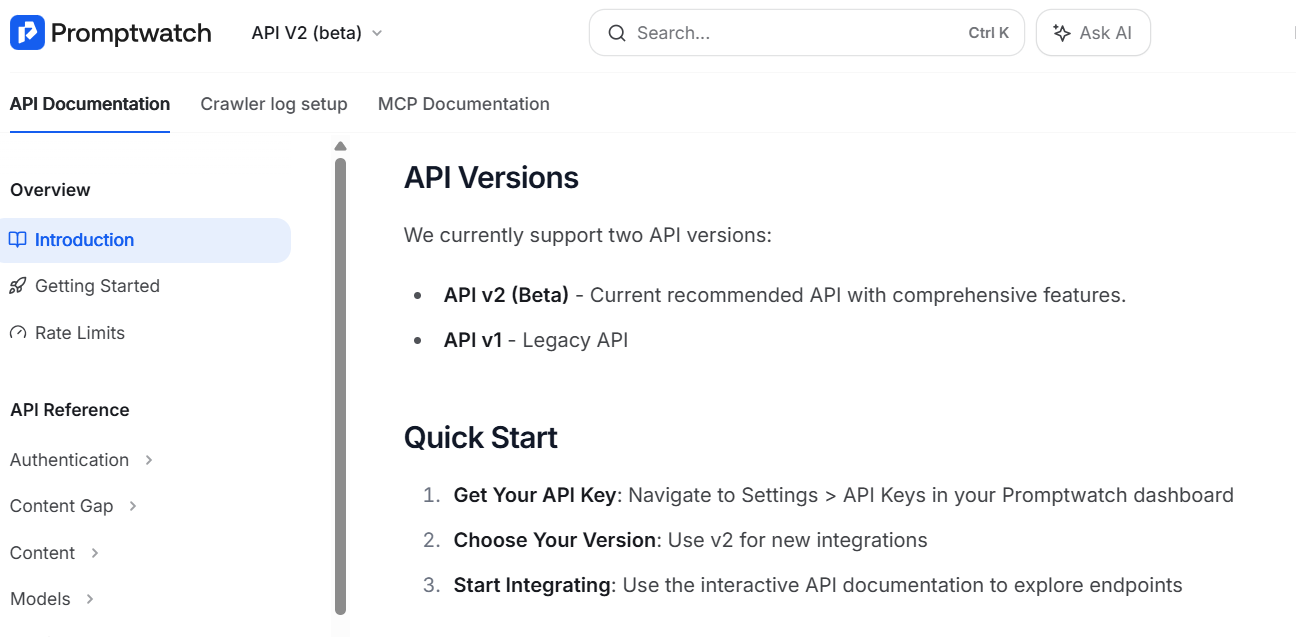Image resolution: width=1296 pixels, height=637 pixels.
Task: Click the Ask AI button
Action: click(x=1093, y=32)
